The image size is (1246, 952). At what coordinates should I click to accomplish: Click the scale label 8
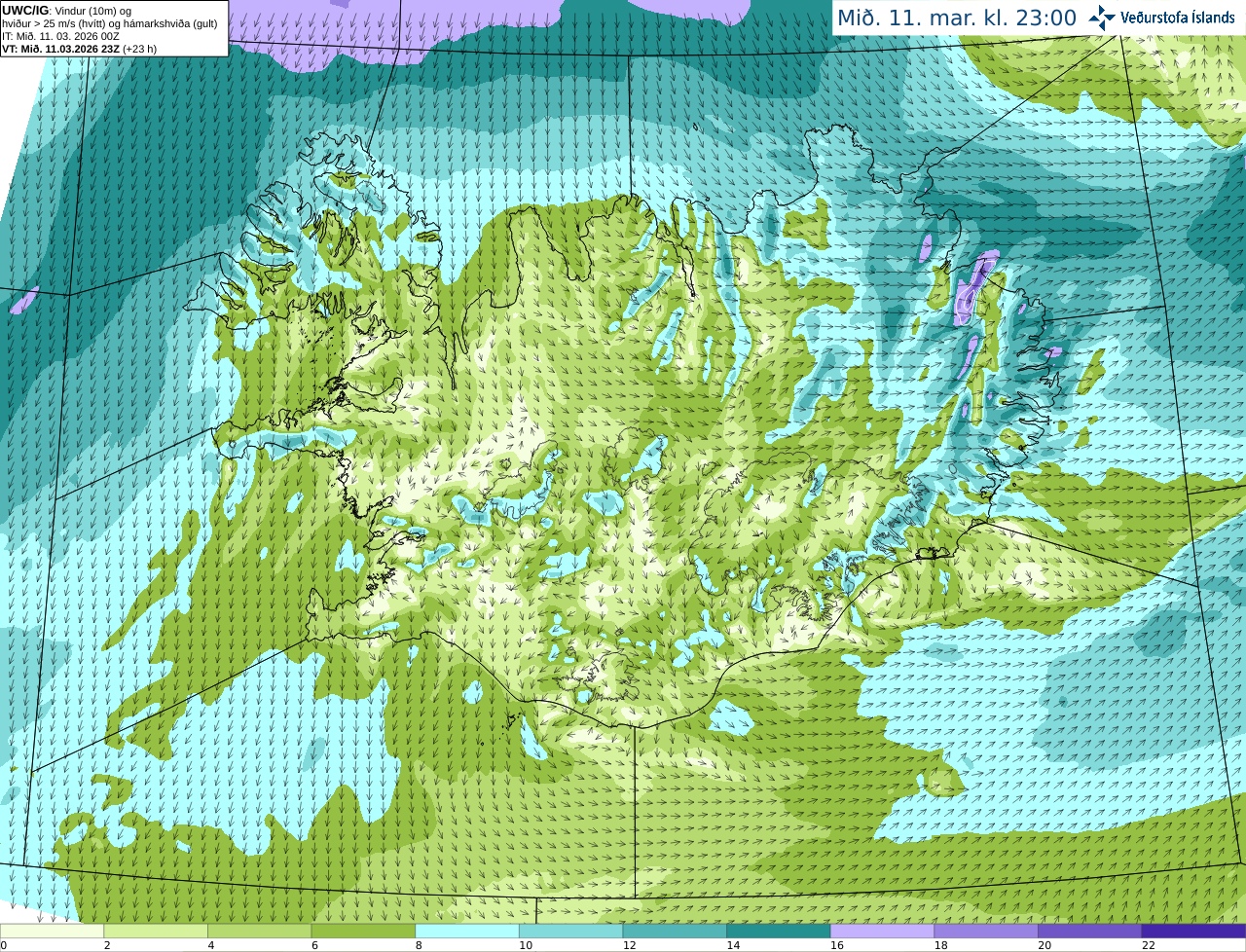click(x=419, y=945)
